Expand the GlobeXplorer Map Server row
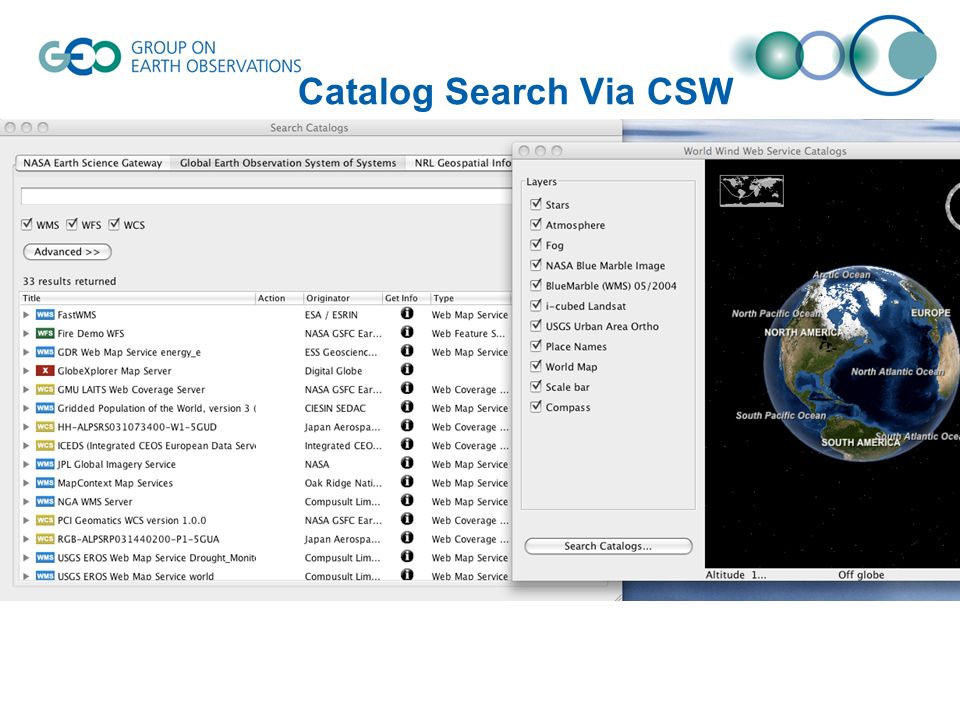Image resolution: width=960 pixels, height=720 pixels. coord(26,371)
